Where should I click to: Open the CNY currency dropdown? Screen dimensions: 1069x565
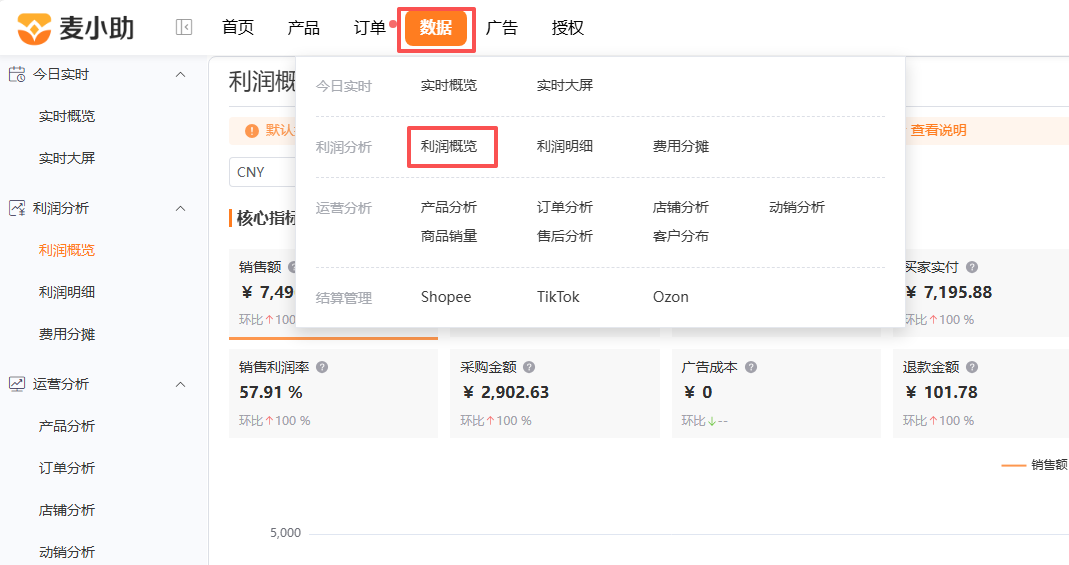[x=263, y=172]
